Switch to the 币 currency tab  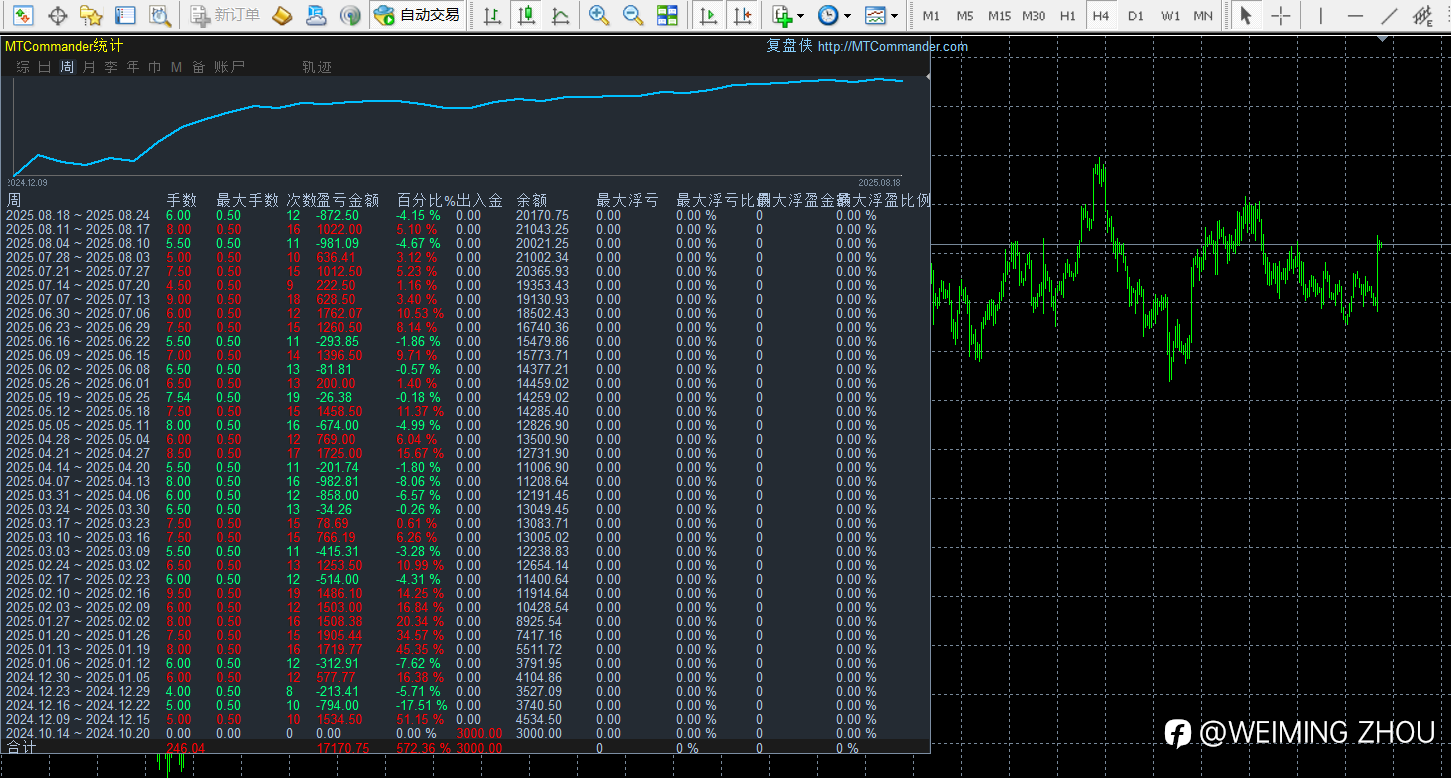point(155,67)
